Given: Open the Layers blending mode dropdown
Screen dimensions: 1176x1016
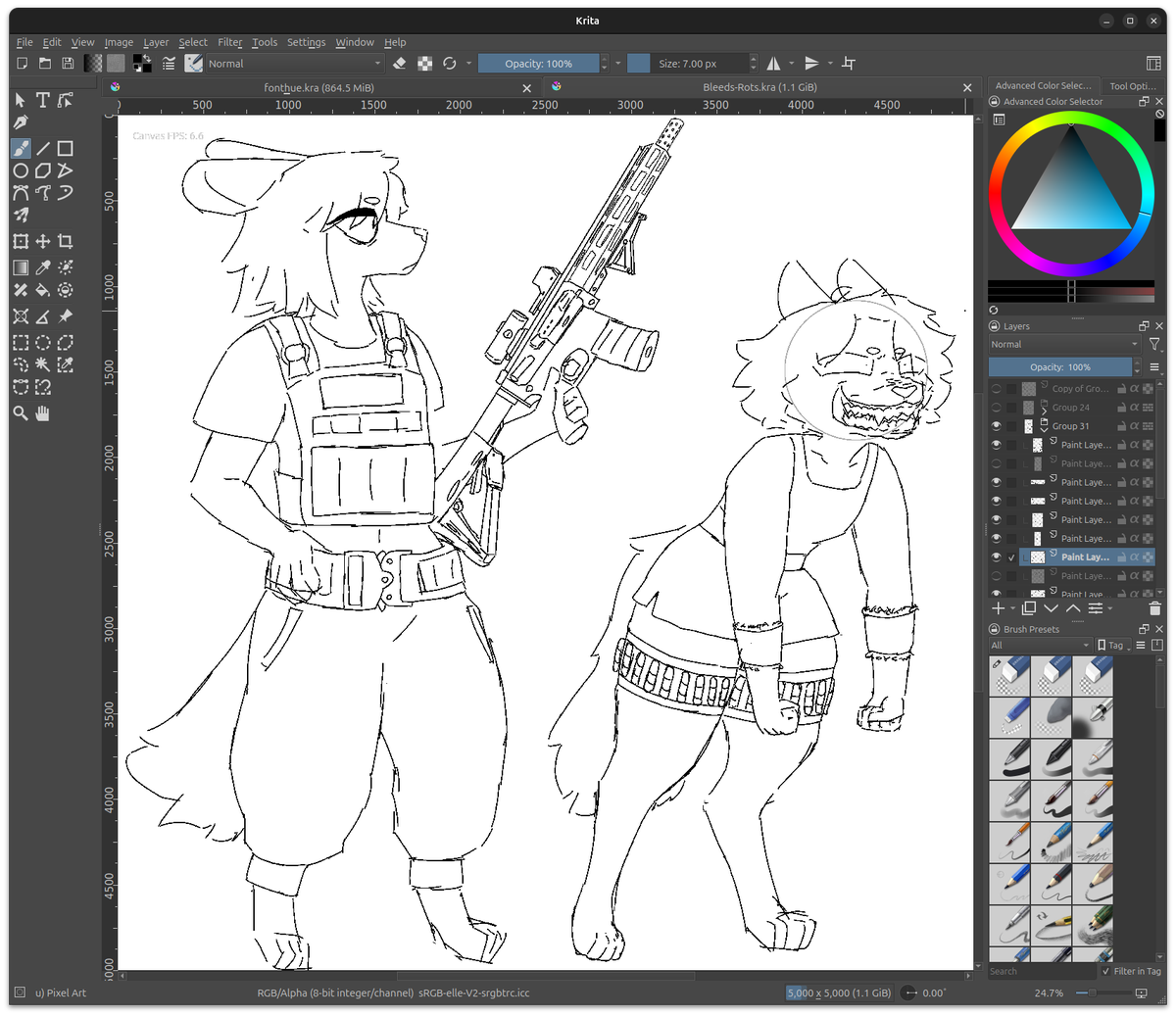Looking at the screenshot, I should pyautogui.click(x=1064, y=344).
